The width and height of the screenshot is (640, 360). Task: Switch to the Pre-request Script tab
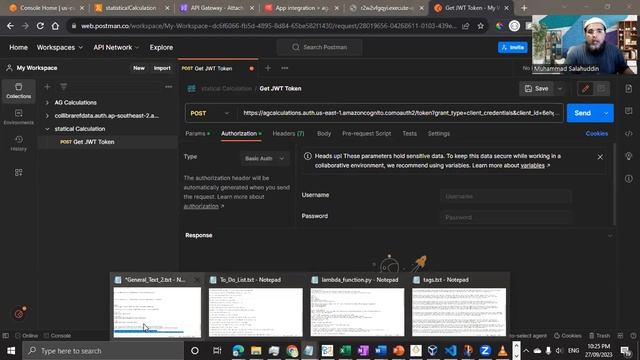point(366,133)
